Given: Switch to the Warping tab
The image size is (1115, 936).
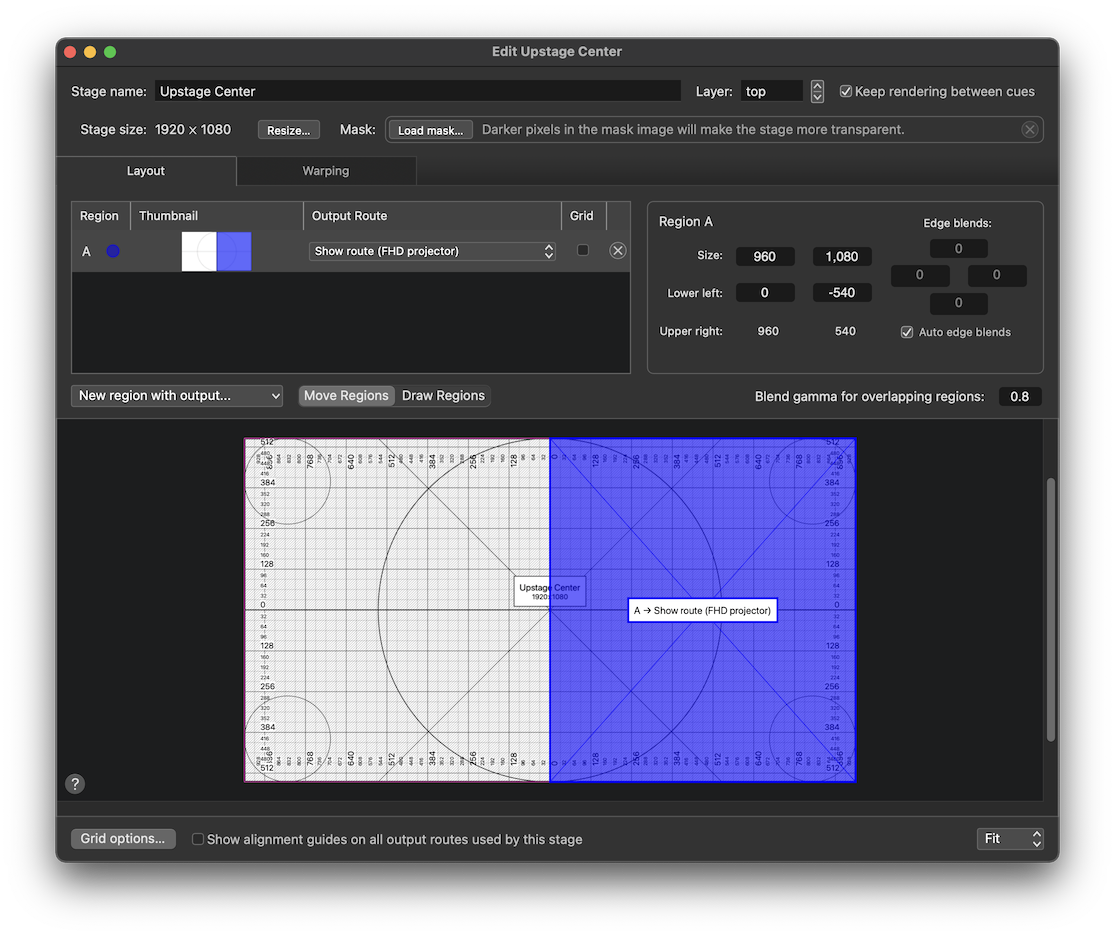Looking at the screenshot, I should click(x=326, y=171).
